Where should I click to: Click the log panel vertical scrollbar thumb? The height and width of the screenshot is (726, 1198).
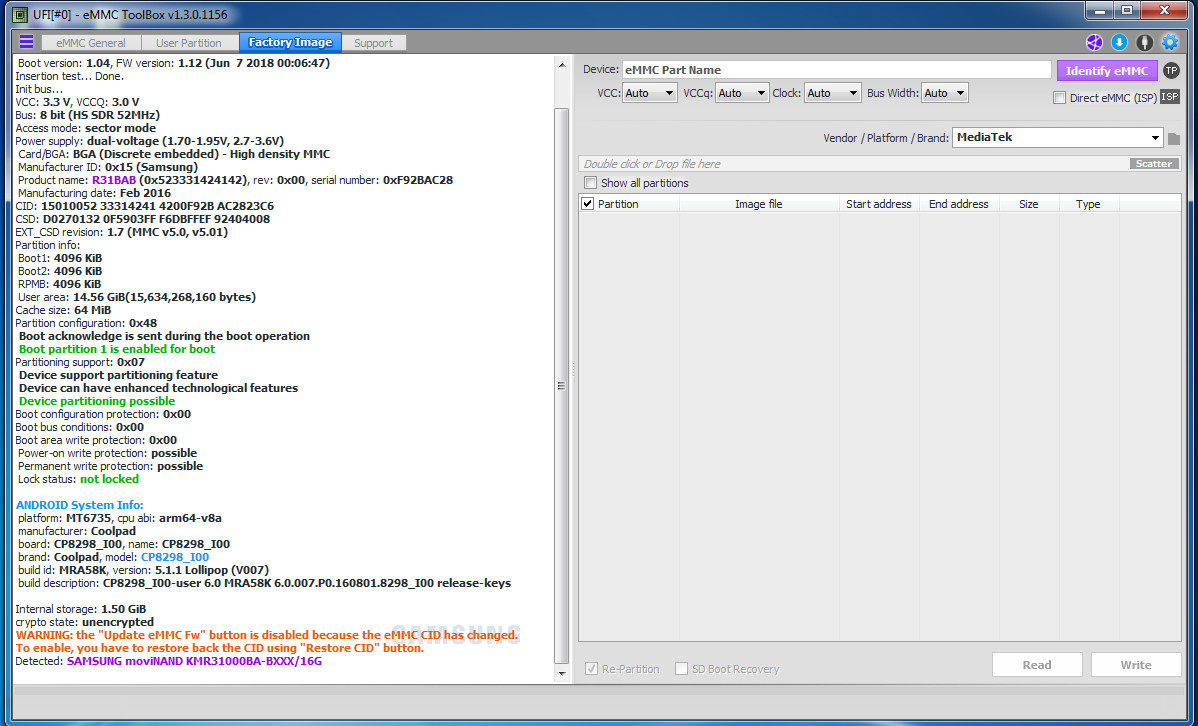click(x=562, y=386)
